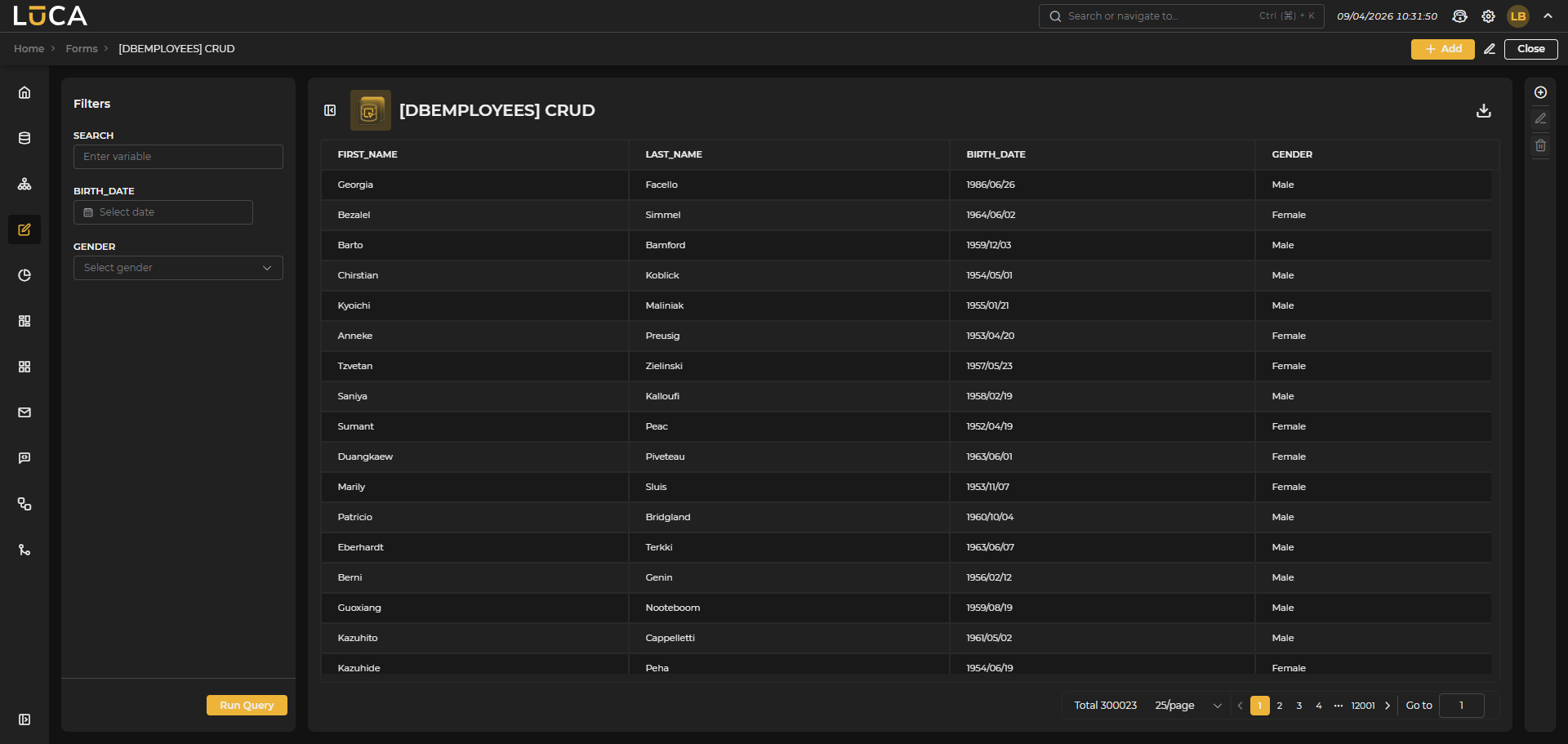Open the Select gender dropdown

[178, 268]
